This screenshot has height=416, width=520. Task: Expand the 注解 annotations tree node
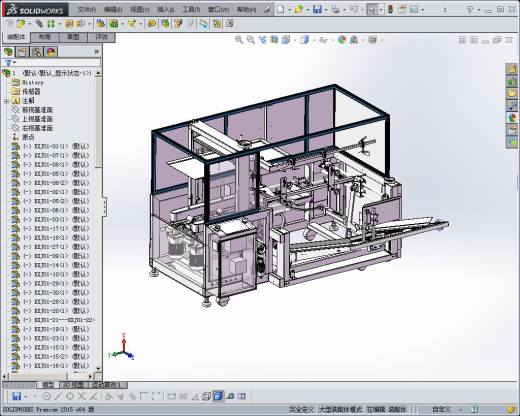(x=6, y=101)
